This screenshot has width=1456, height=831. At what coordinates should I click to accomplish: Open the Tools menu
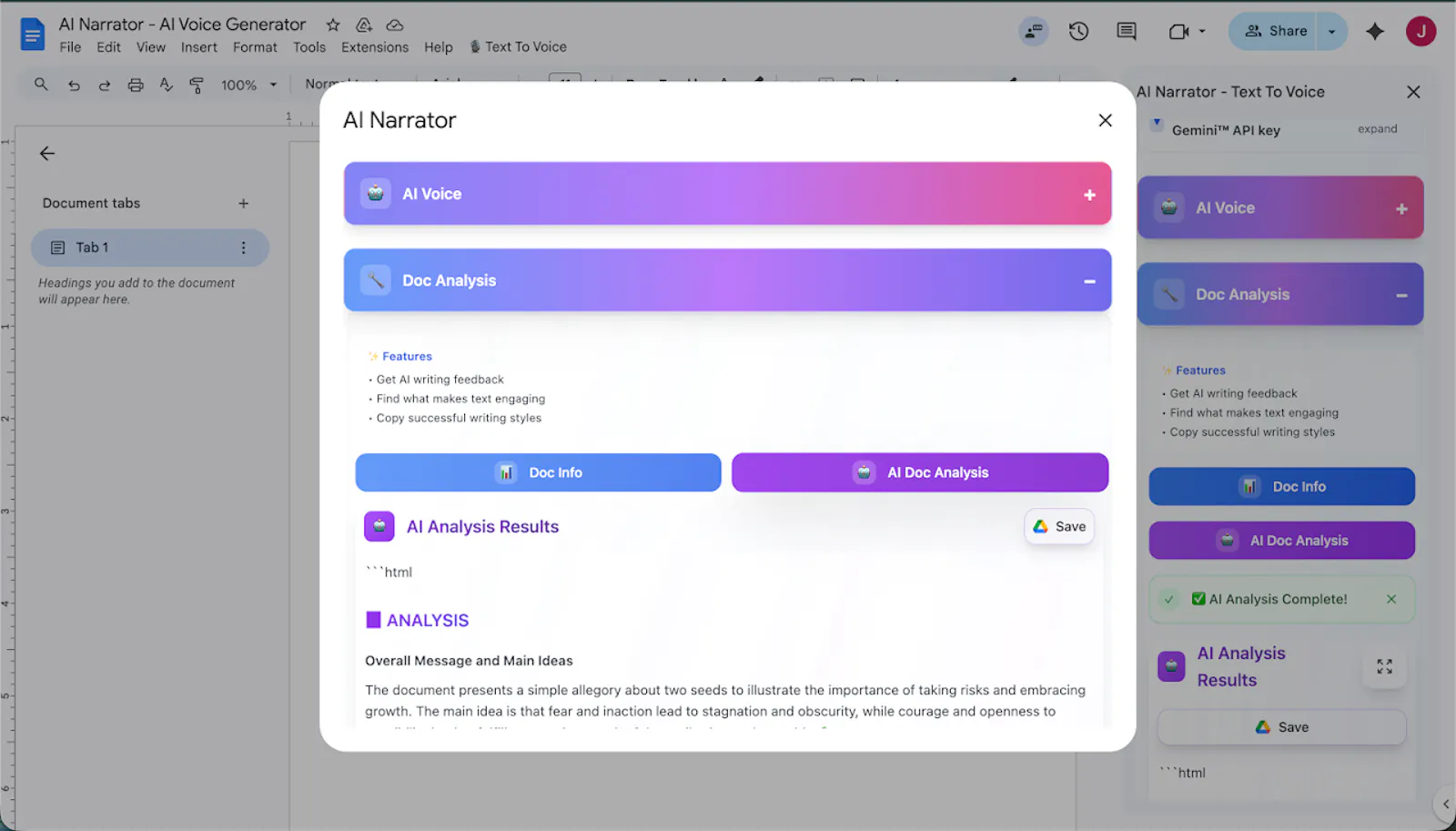tap(309, 47)
